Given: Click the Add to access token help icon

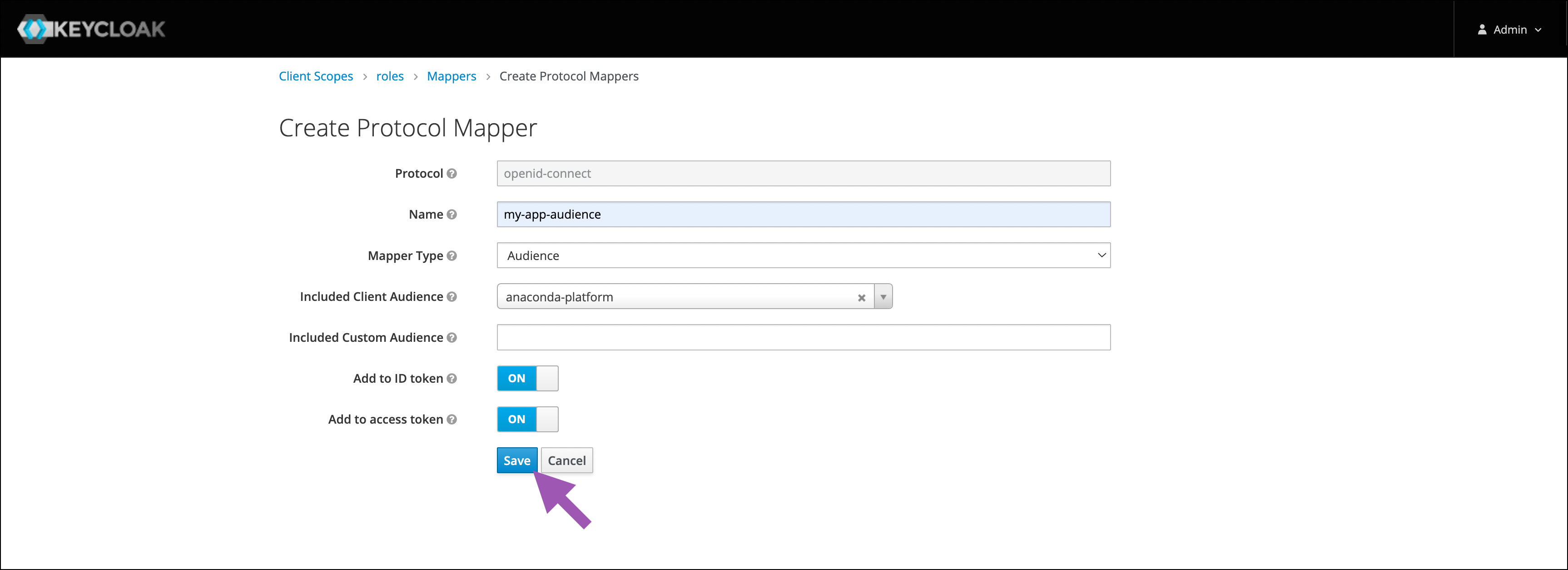Looking at the screenshot, I should pos(452,419).
